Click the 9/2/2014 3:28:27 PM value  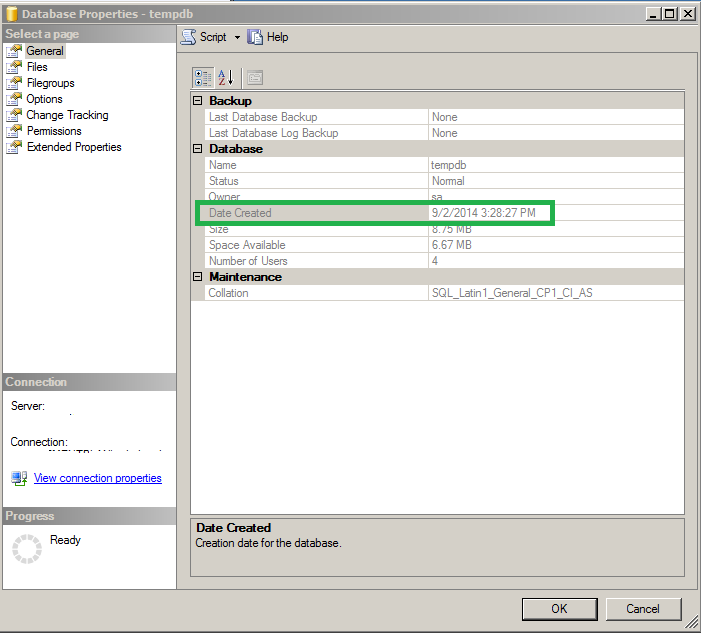pos(483,213)
